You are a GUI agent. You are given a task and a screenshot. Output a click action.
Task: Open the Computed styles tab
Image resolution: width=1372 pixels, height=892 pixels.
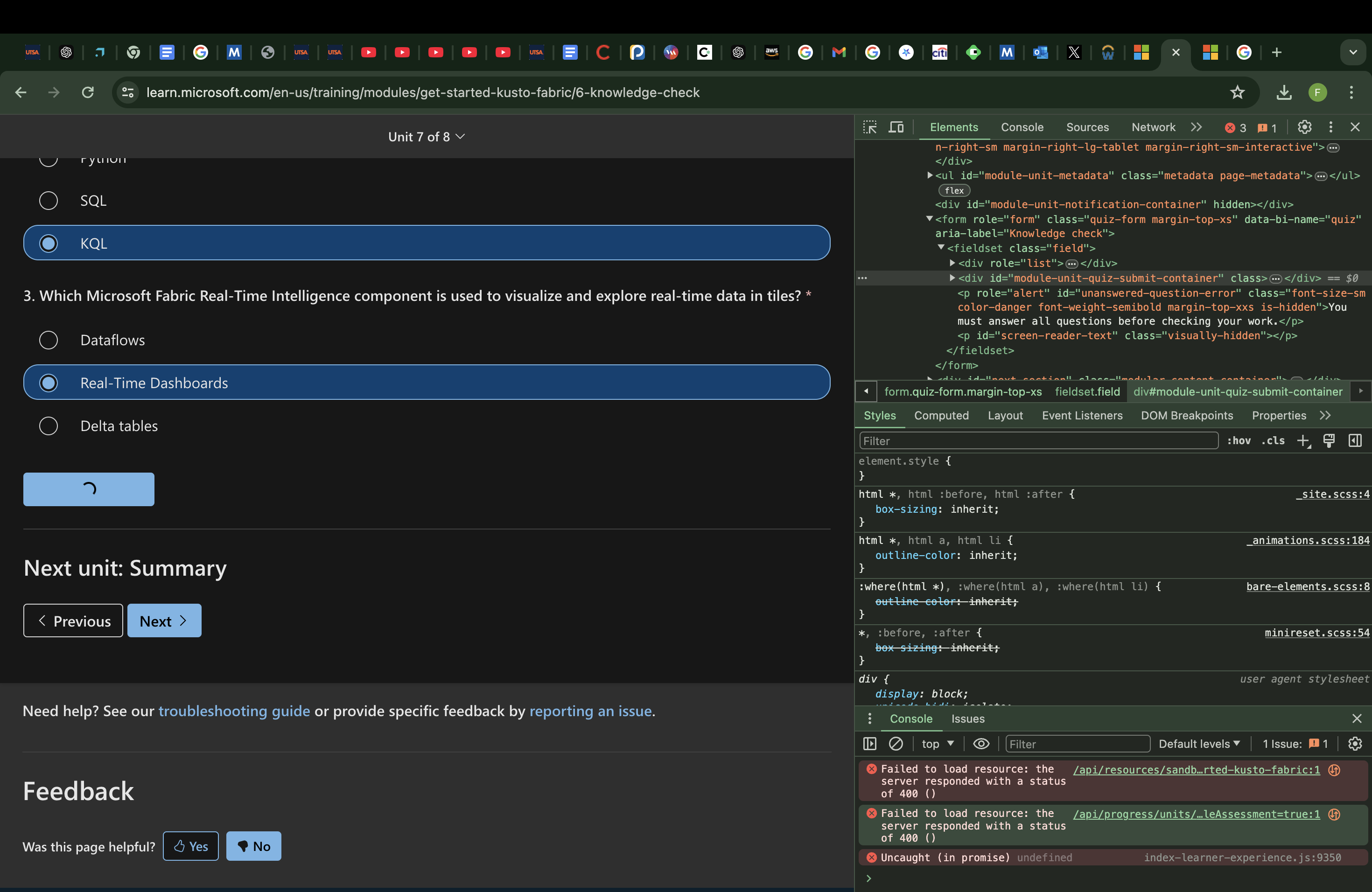[x=941, y=416]
